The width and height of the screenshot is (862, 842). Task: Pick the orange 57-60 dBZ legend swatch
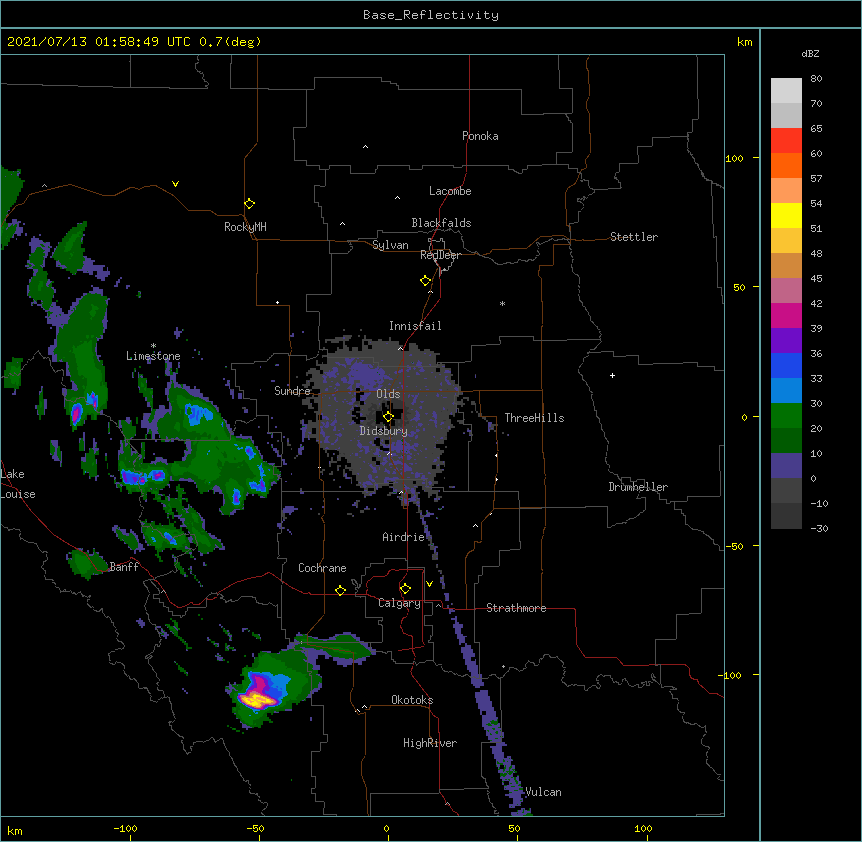point(786,165)
